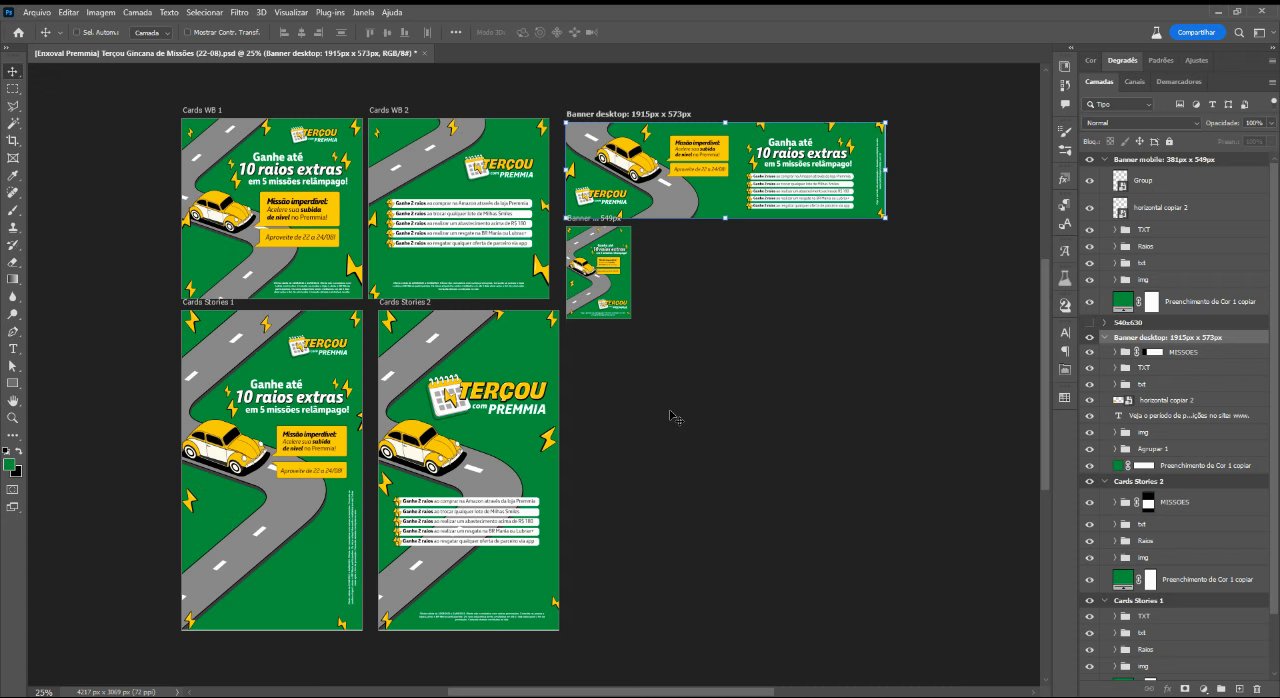Select the Gradient tool
Screen dimensions: 1280x698
pyautogui.click(x=13, y=279)
